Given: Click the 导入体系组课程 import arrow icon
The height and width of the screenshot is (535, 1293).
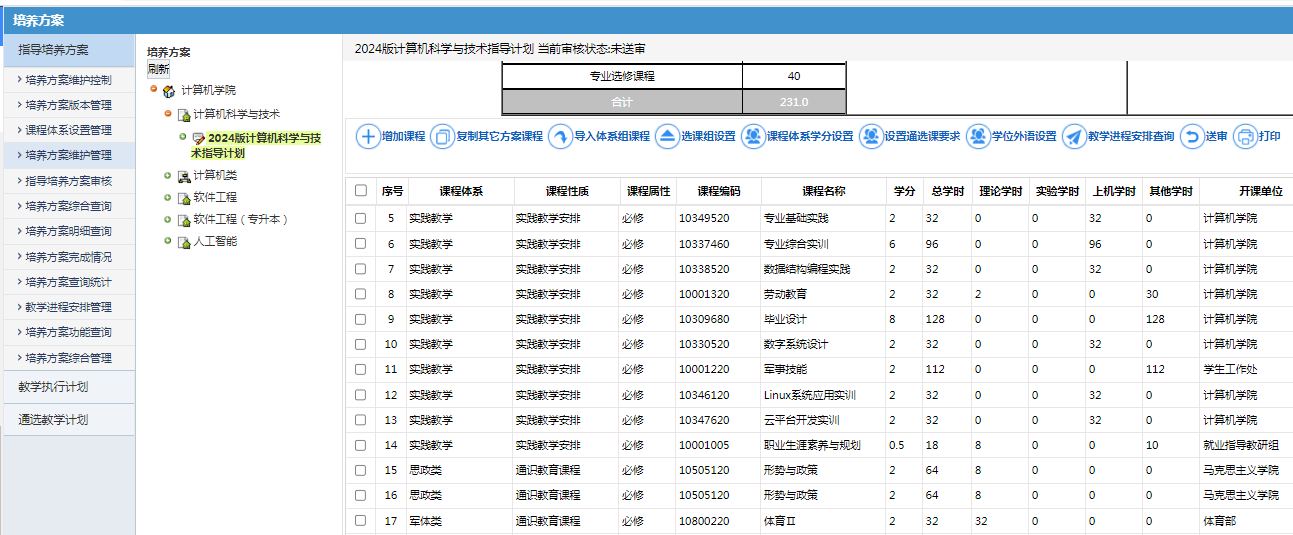Looking at the screenshot, I should (560, 136).
